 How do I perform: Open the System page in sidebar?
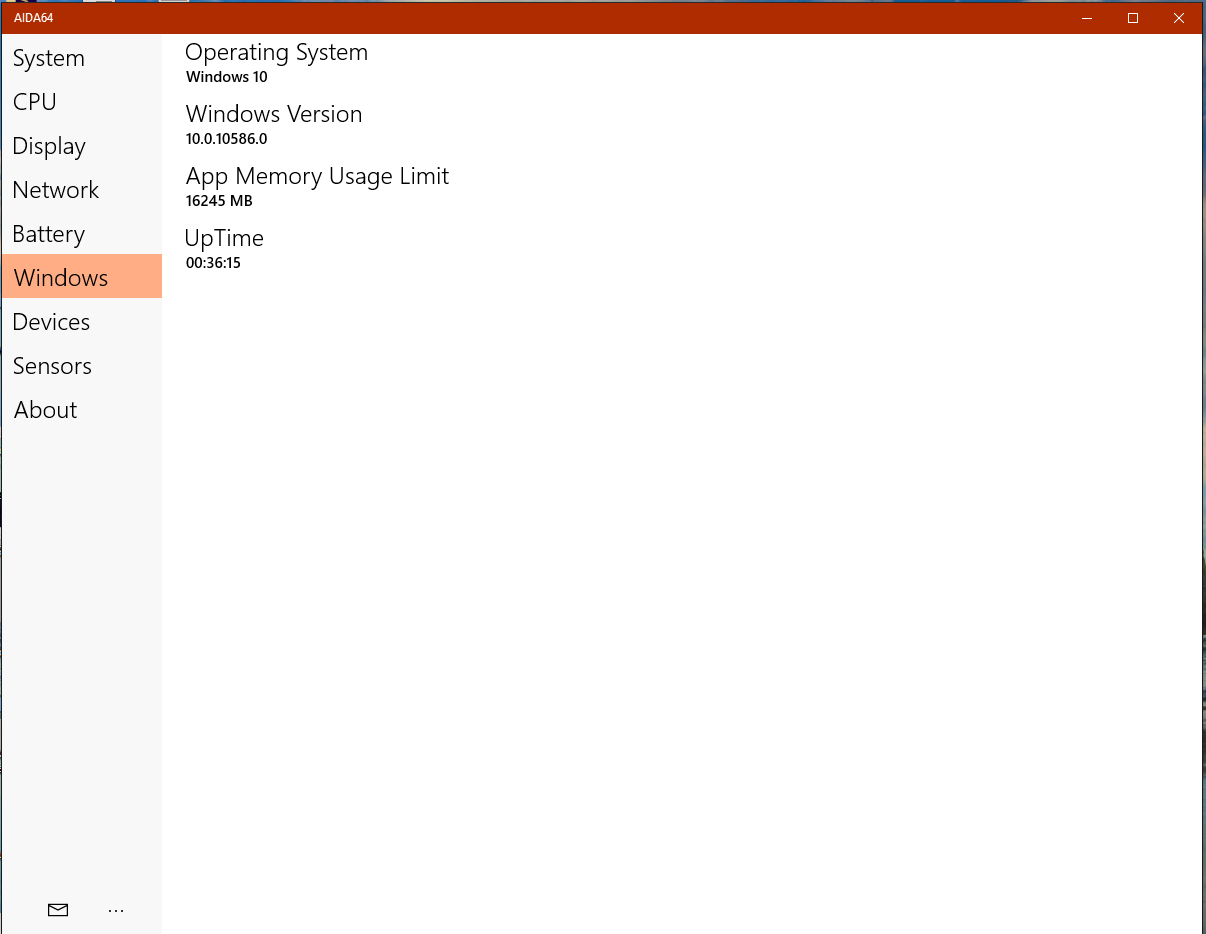pyautogui.click(x=81, y=58)
